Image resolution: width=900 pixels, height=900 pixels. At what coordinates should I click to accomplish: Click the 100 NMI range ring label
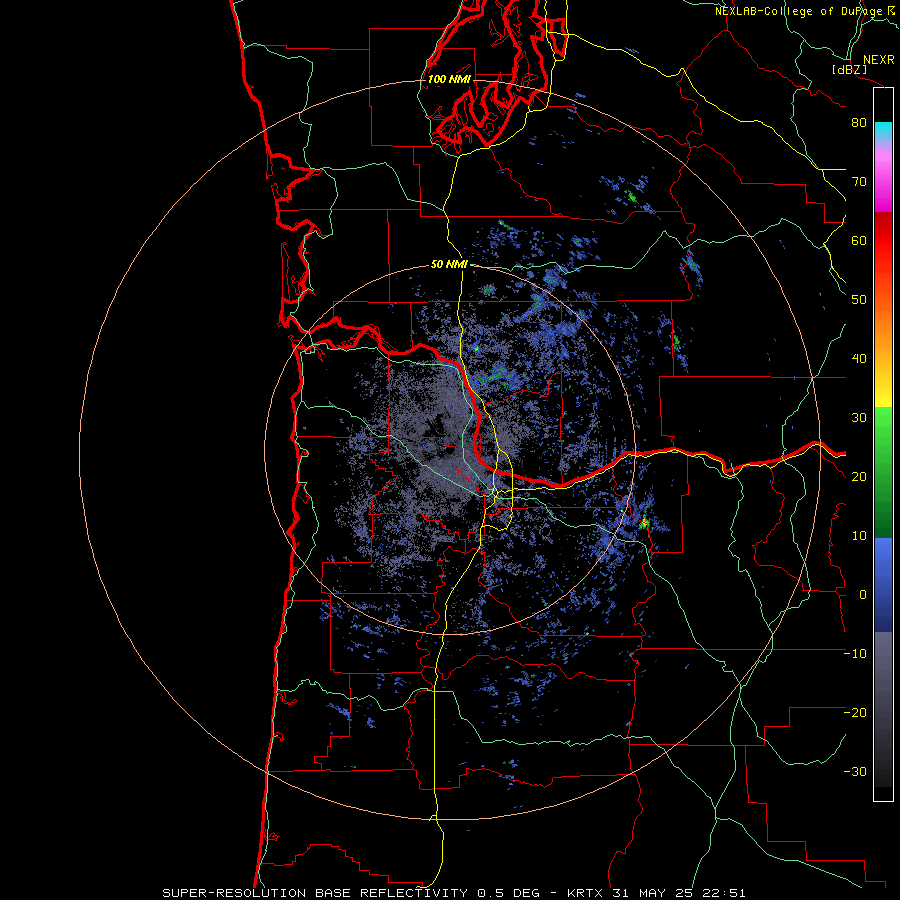(449, 79)
